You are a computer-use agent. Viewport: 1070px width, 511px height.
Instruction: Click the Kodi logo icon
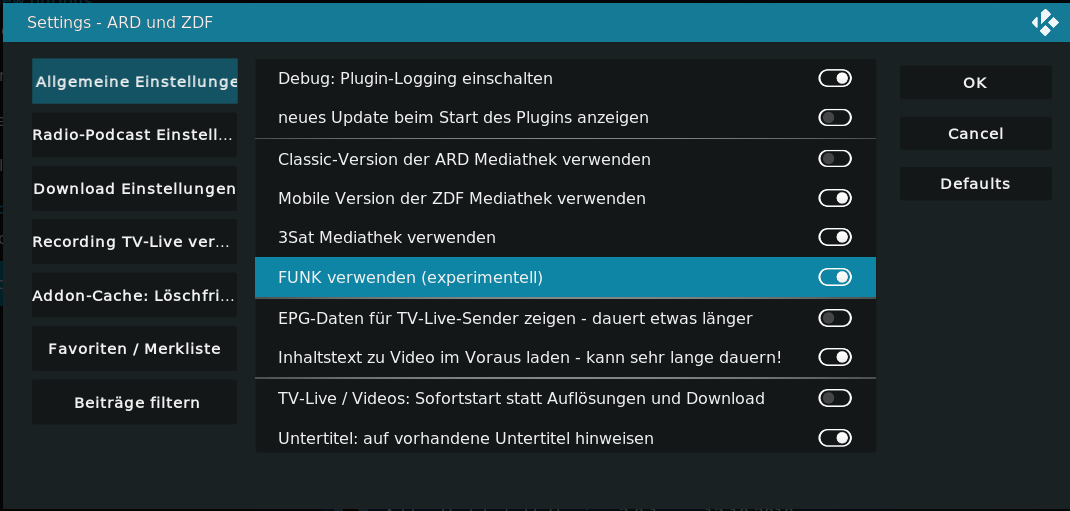click(x=1045, y=23)
